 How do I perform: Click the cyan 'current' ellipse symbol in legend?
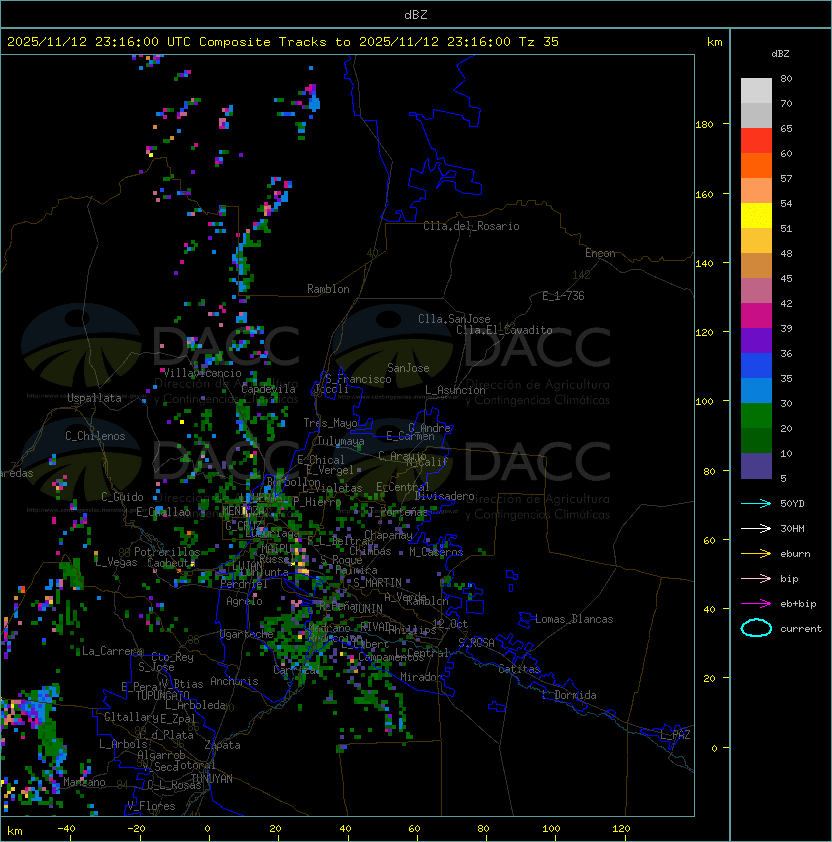pyautogui.click(x=756, y=628)
